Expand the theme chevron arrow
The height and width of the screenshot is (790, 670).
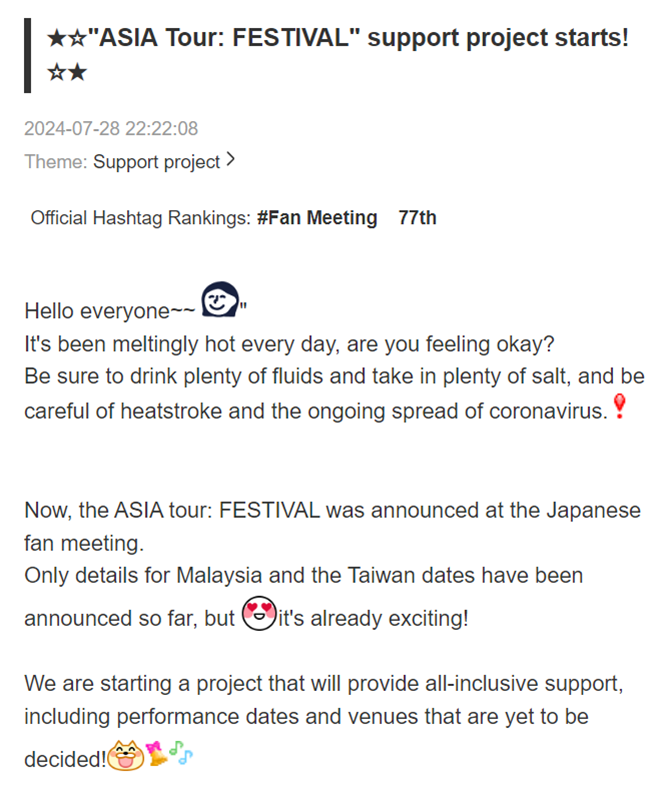click(x=230, y=159)
